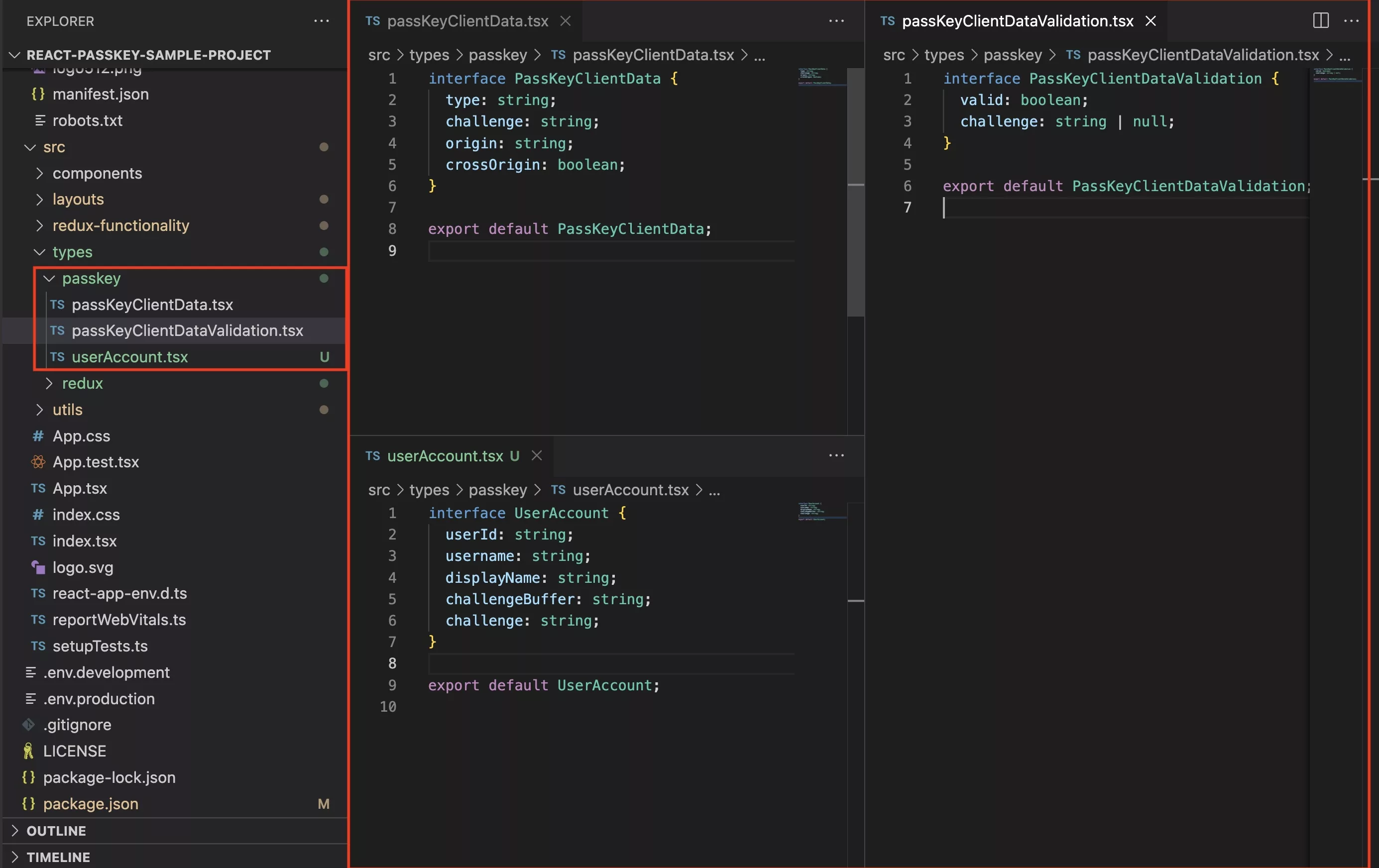
Task: Click 'passkey' breadcrumb in userAccount editor
Action: [x=498, y=490]
